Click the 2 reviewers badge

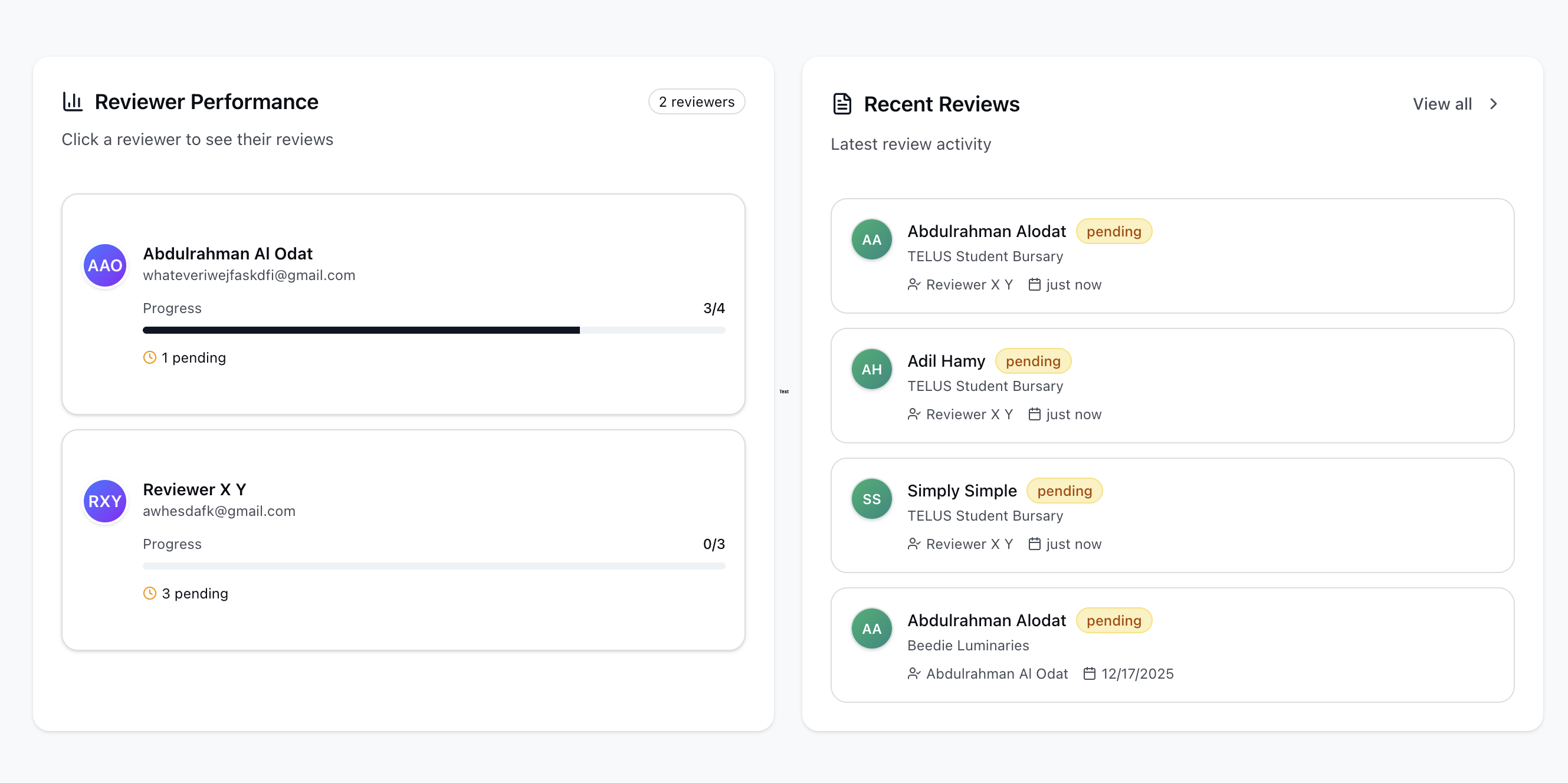pos(696,101)
